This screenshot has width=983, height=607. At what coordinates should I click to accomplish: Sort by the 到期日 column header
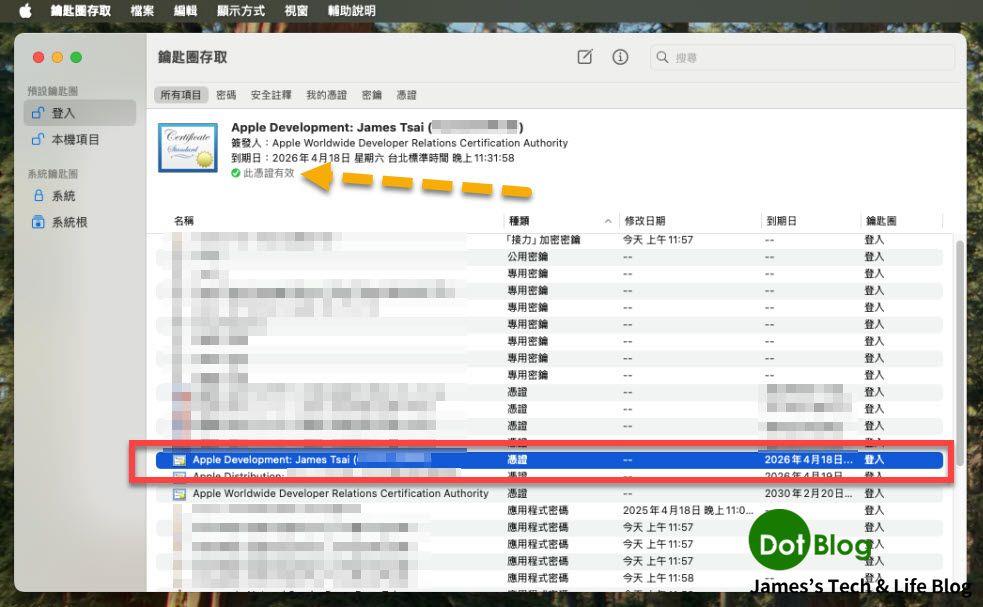click(780, 220)
